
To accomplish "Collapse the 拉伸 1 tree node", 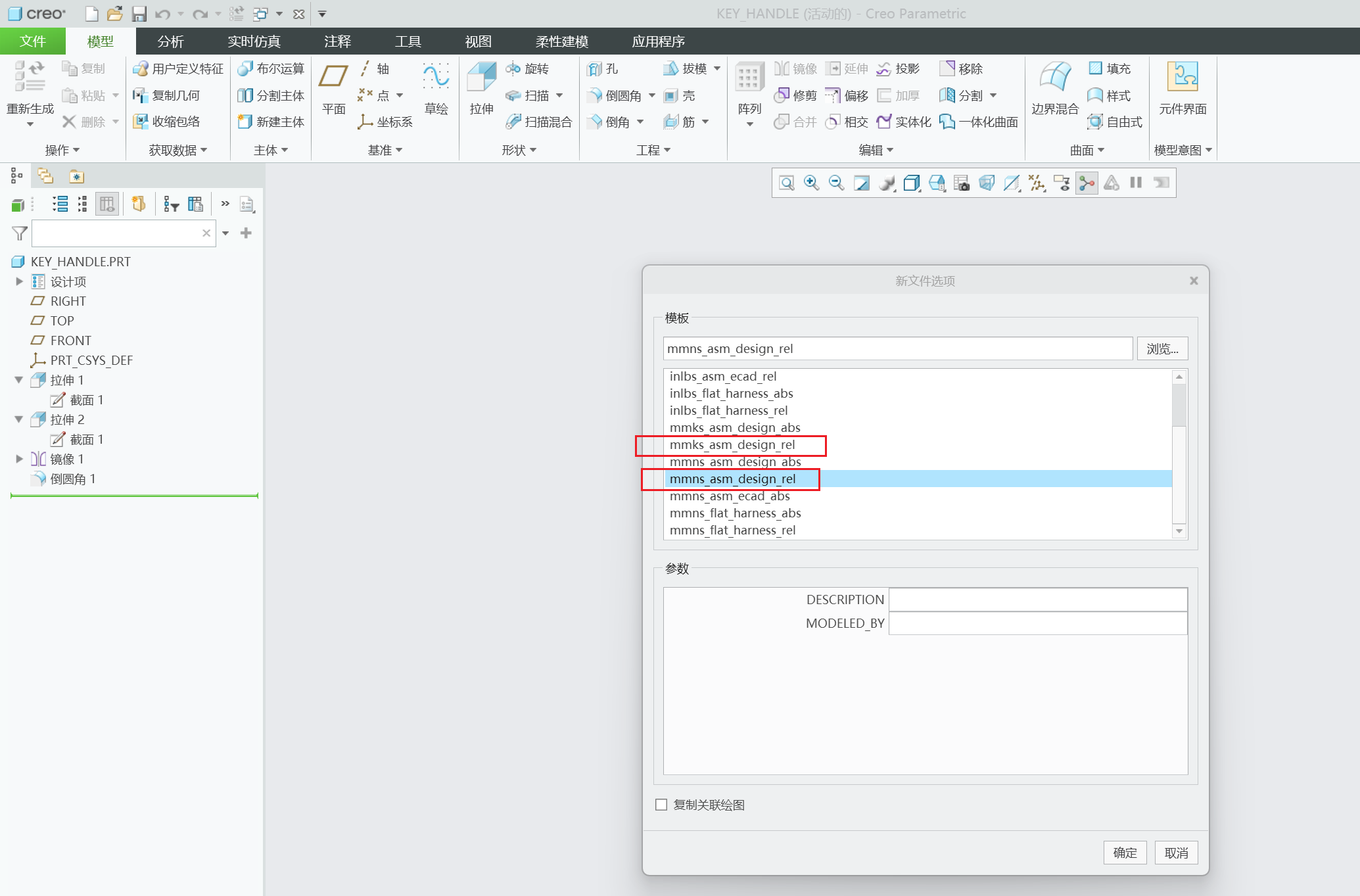I will (19, 380).
